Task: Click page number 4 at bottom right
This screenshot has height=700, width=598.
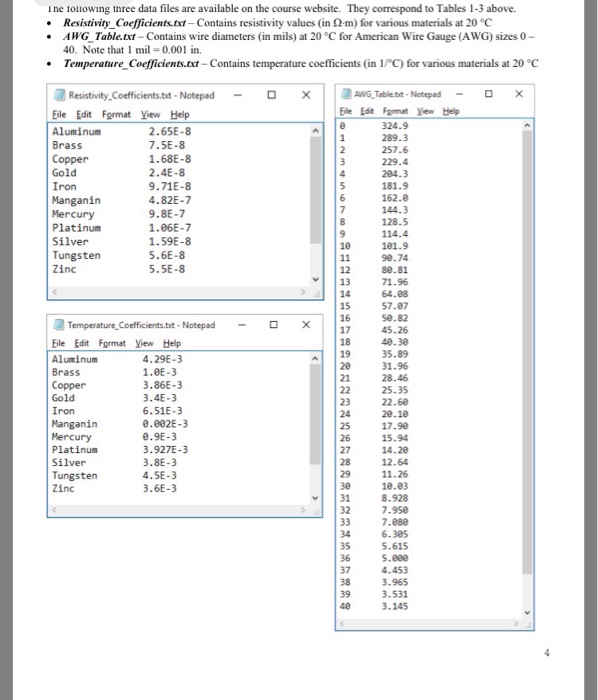Action: pos(547,653)
